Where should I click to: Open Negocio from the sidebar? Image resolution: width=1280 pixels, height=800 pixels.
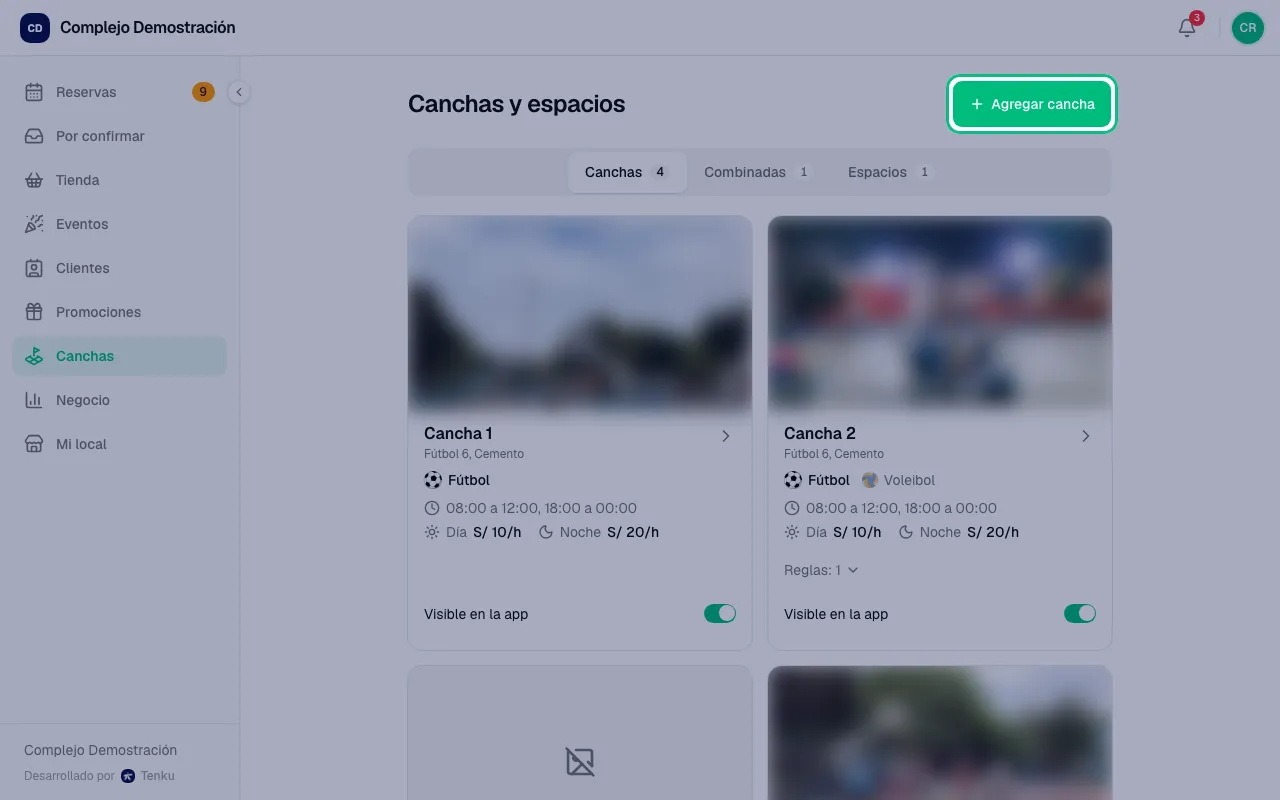[x=119, y=400]
